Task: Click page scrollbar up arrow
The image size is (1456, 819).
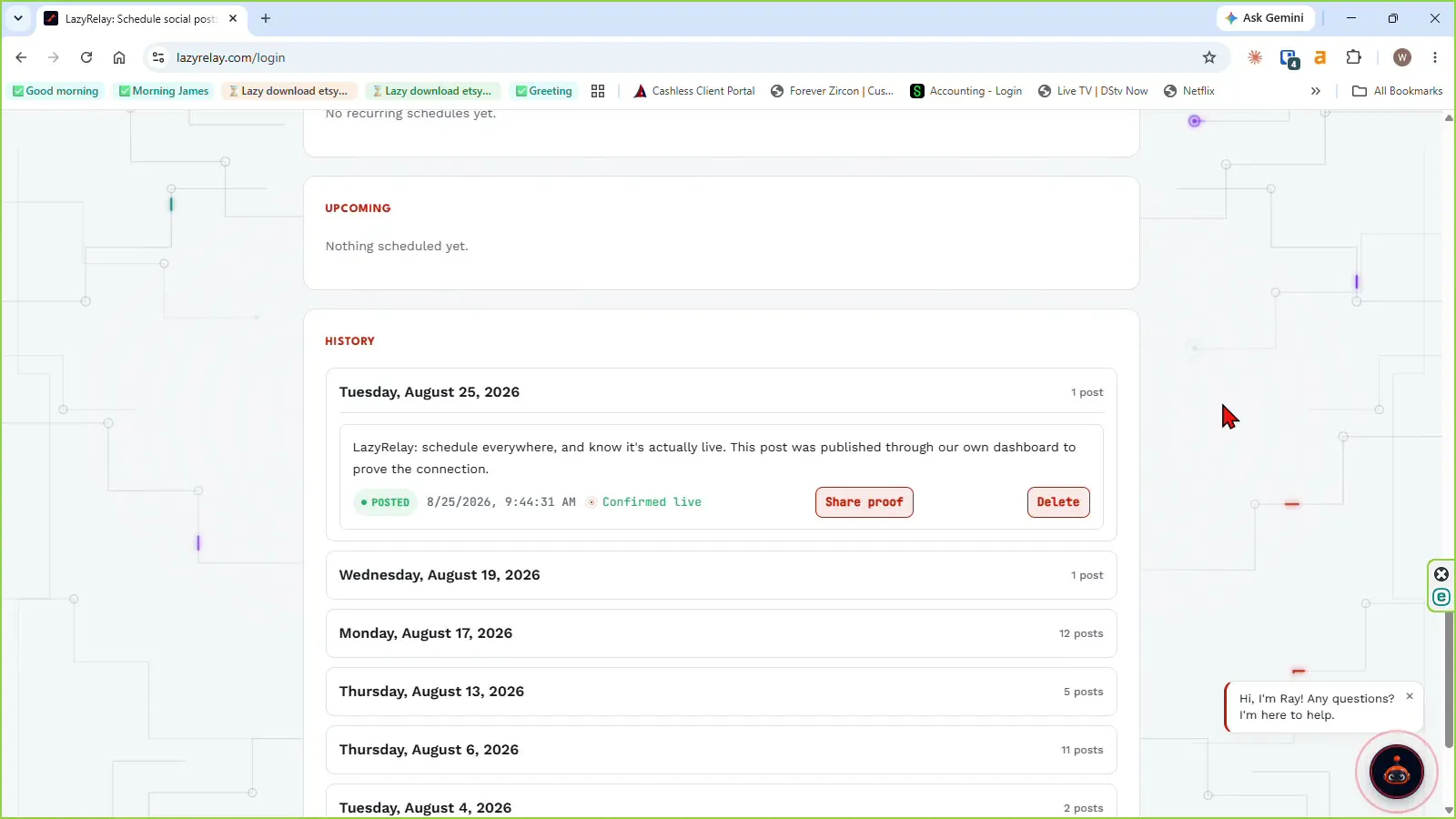Action: tap(1449, 117)
